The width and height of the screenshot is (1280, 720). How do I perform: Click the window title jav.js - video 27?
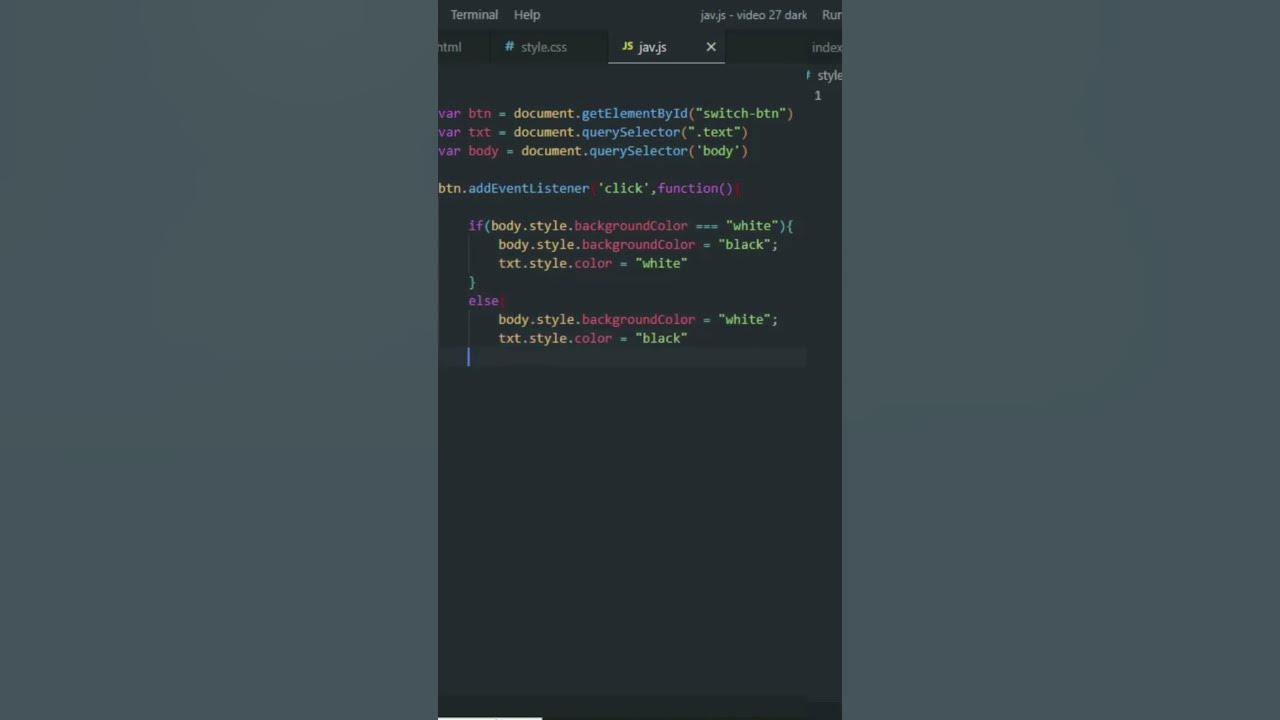pos(754,15)
